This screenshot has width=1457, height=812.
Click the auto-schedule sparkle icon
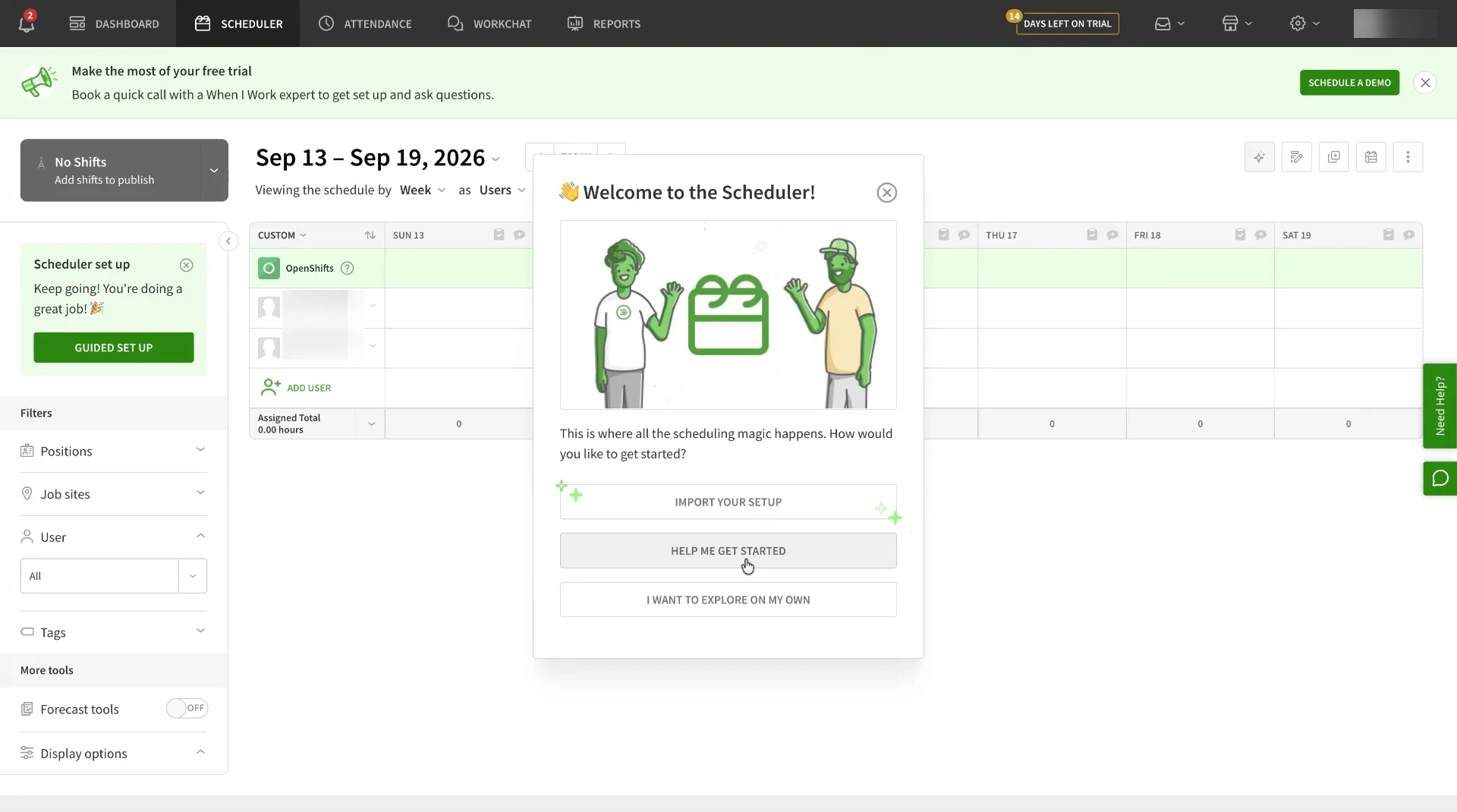point(1260,157)
